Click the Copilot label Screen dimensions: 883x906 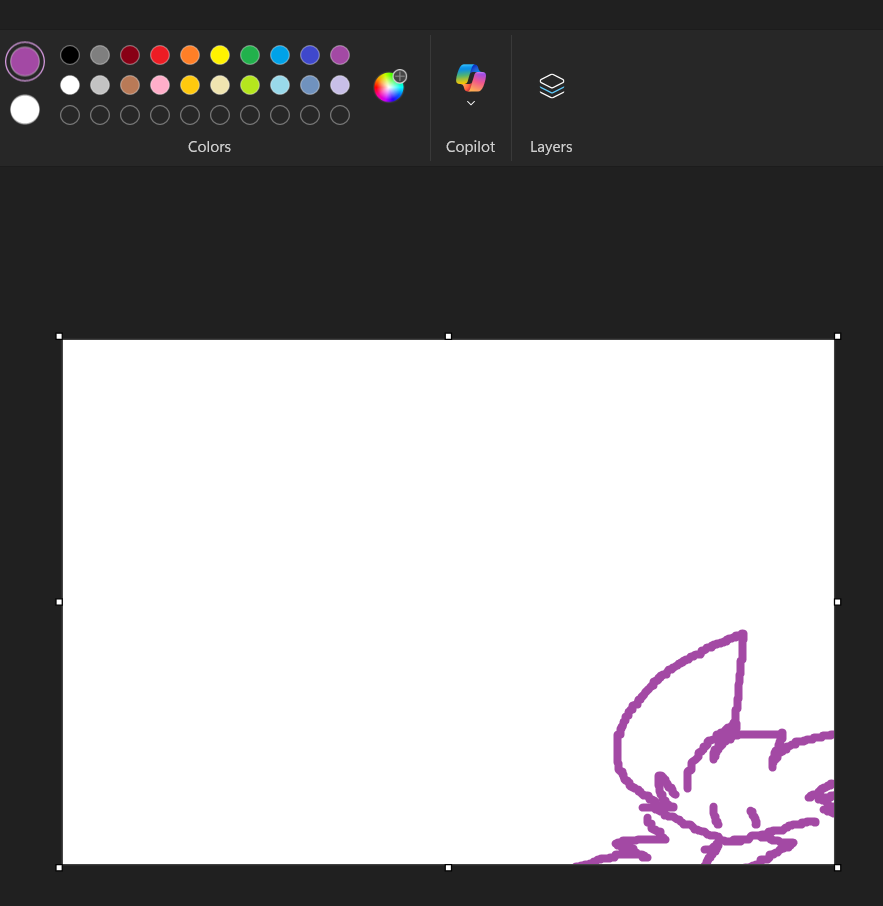pos(470,147)
